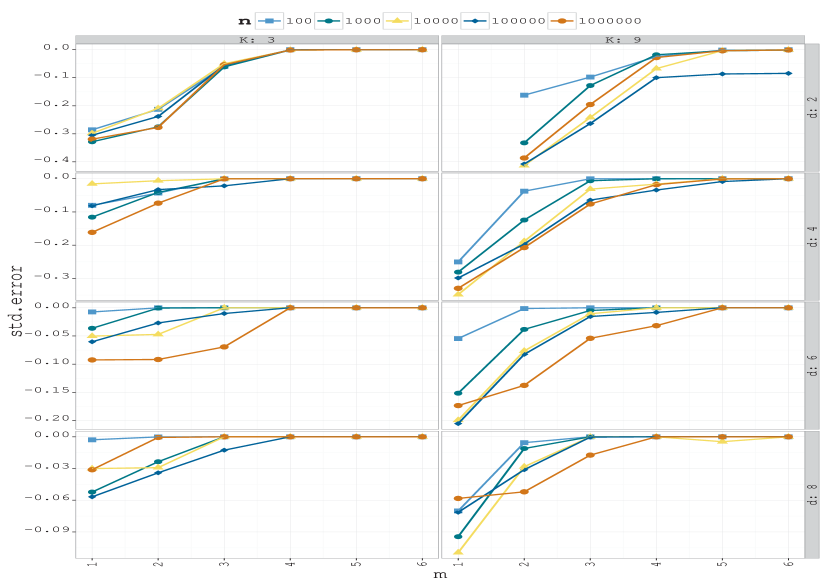This screenshot has height=581, width=830.
Task: Click the "d: 2" row strip label
Action: [813, 107]
